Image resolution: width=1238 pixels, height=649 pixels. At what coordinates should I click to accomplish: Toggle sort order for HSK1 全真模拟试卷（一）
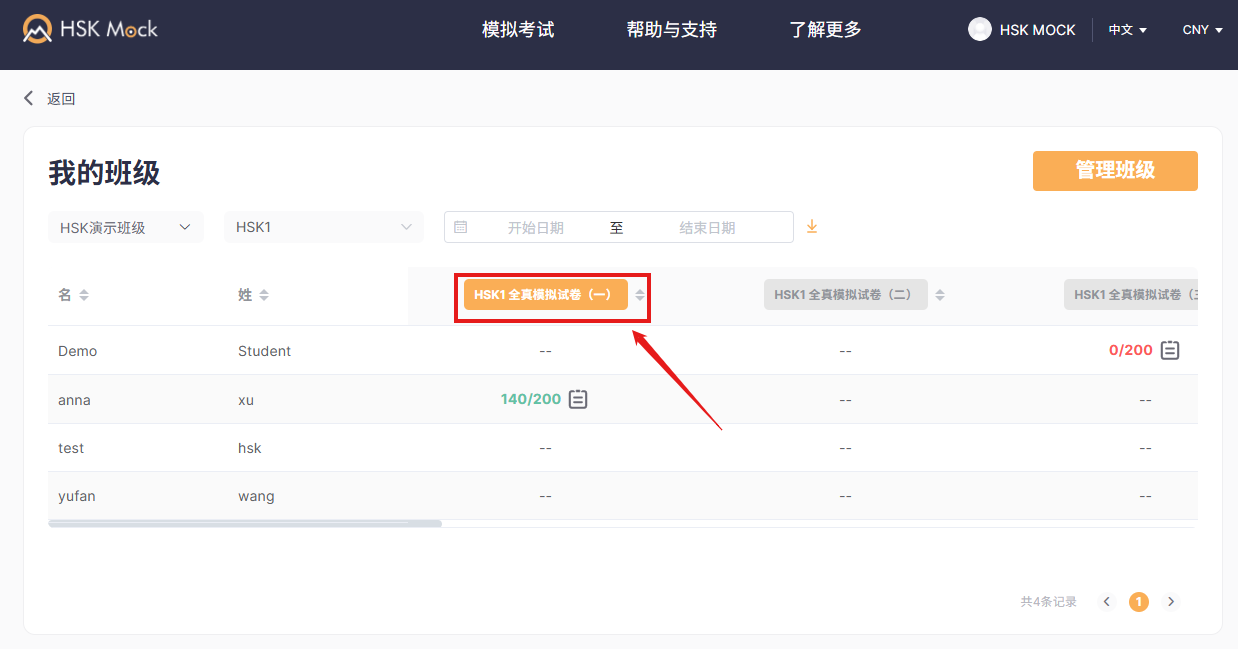640,294
